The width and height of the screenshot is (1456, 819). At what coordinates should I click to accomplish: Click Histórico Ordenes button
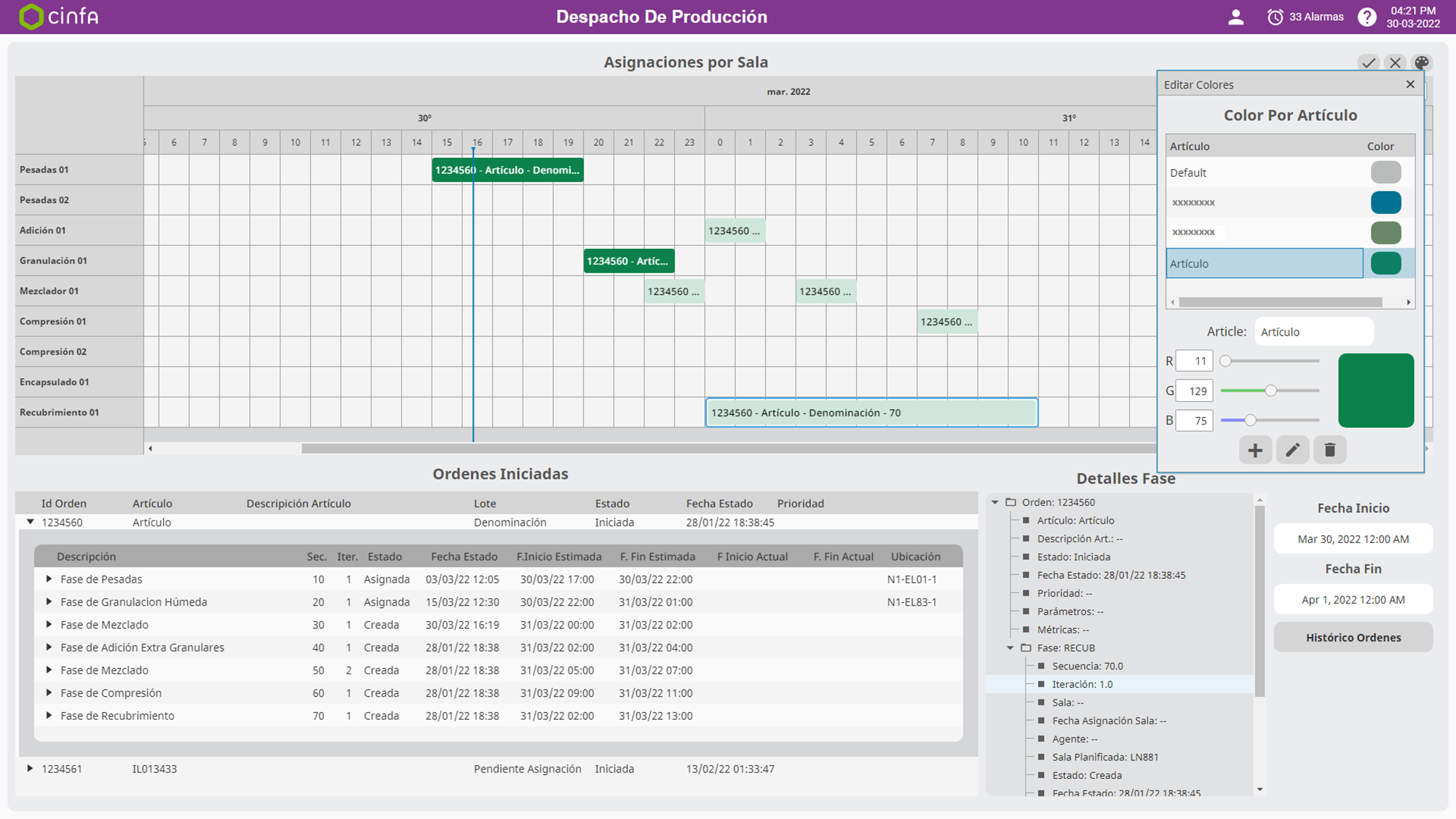1353,637
